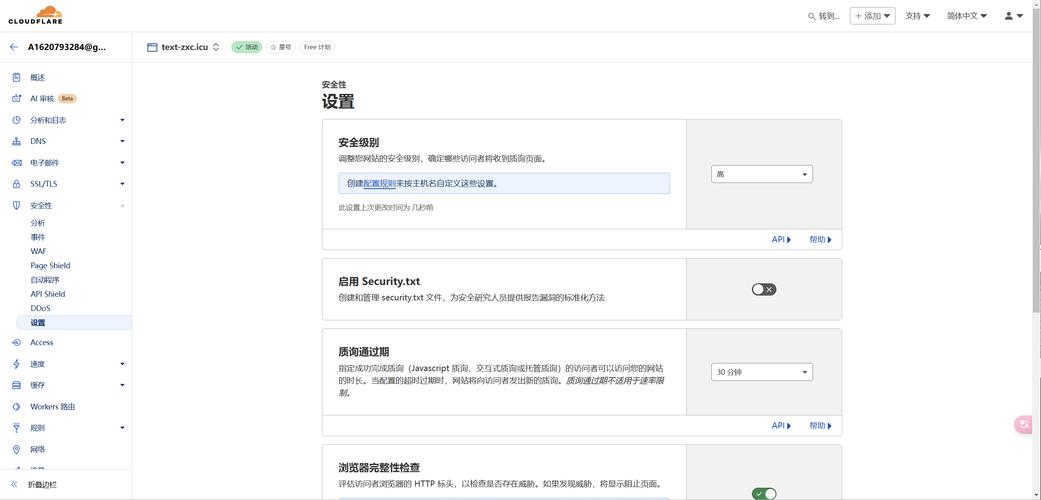The image size is (1041, 500).
Task: Enable the Security.txt toggle
Action: coord(764,289)
